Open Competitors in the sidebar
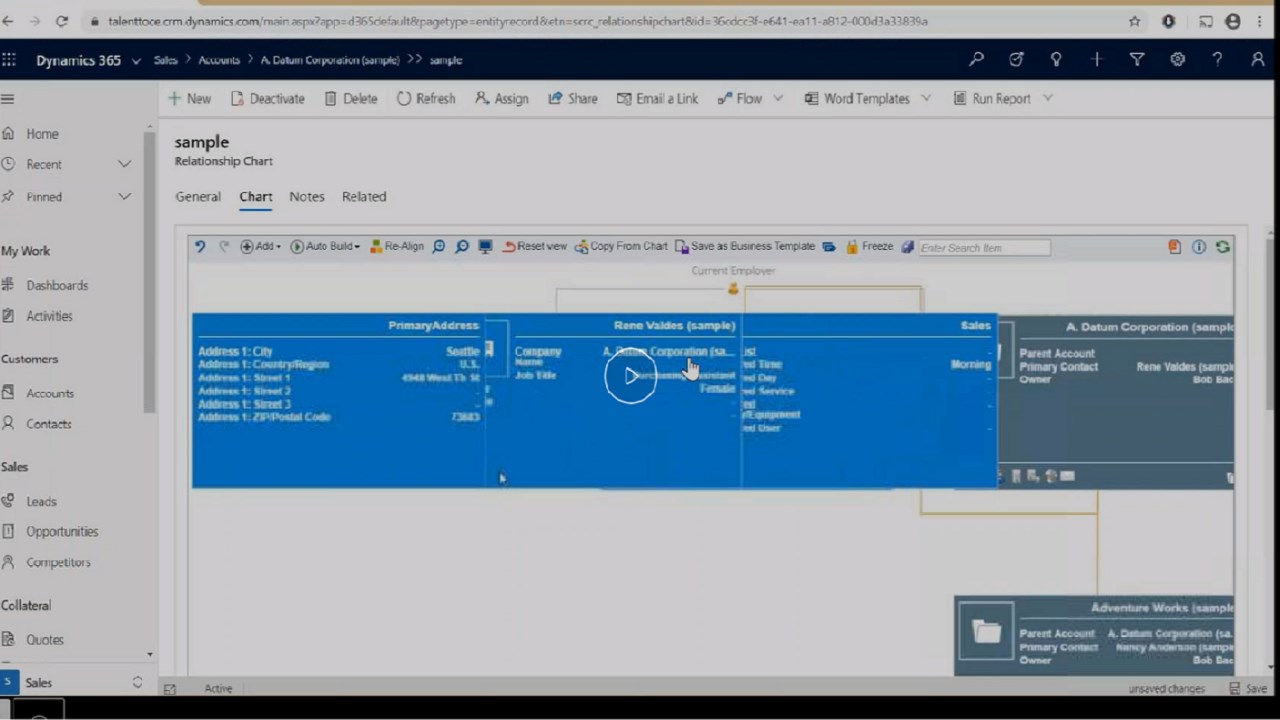 (58, 562)
